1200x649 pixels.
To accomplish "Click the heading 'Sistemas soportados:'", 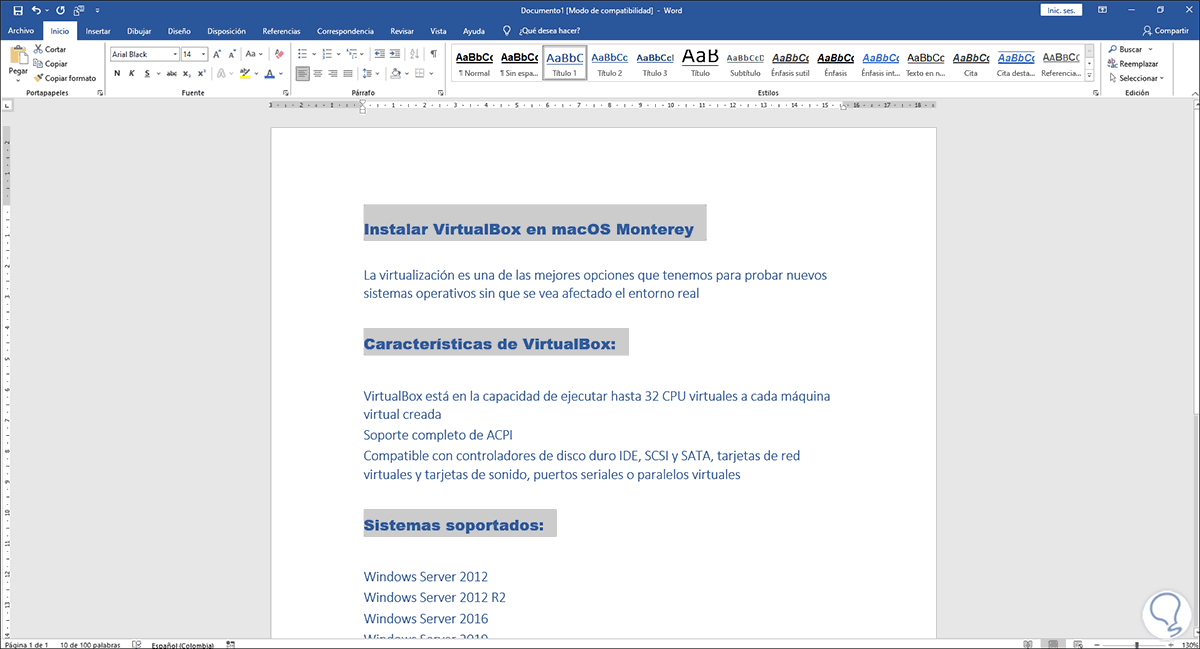I will point(454,524).
